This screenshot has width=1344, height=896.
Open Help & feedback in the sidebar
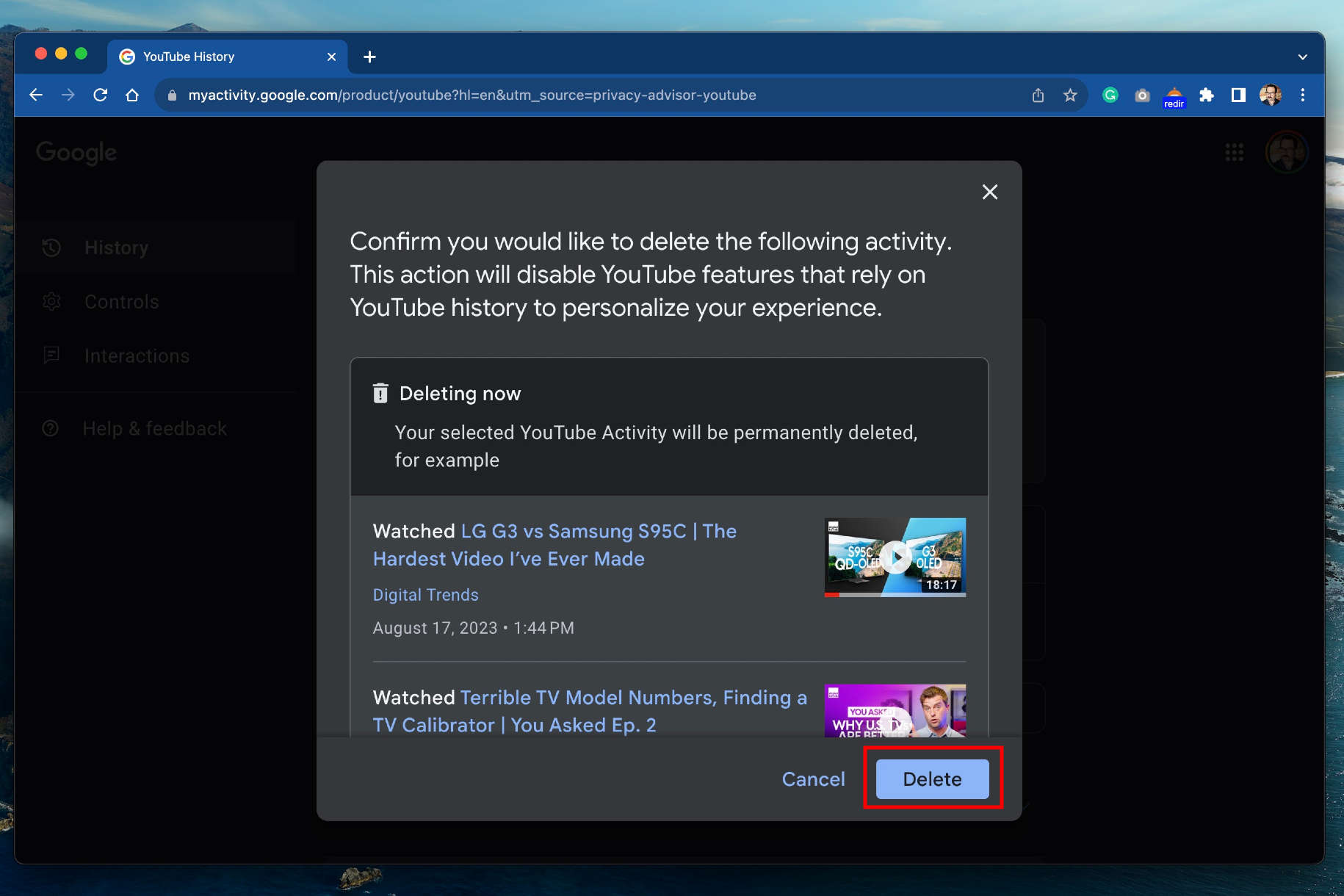click(156, 428)
